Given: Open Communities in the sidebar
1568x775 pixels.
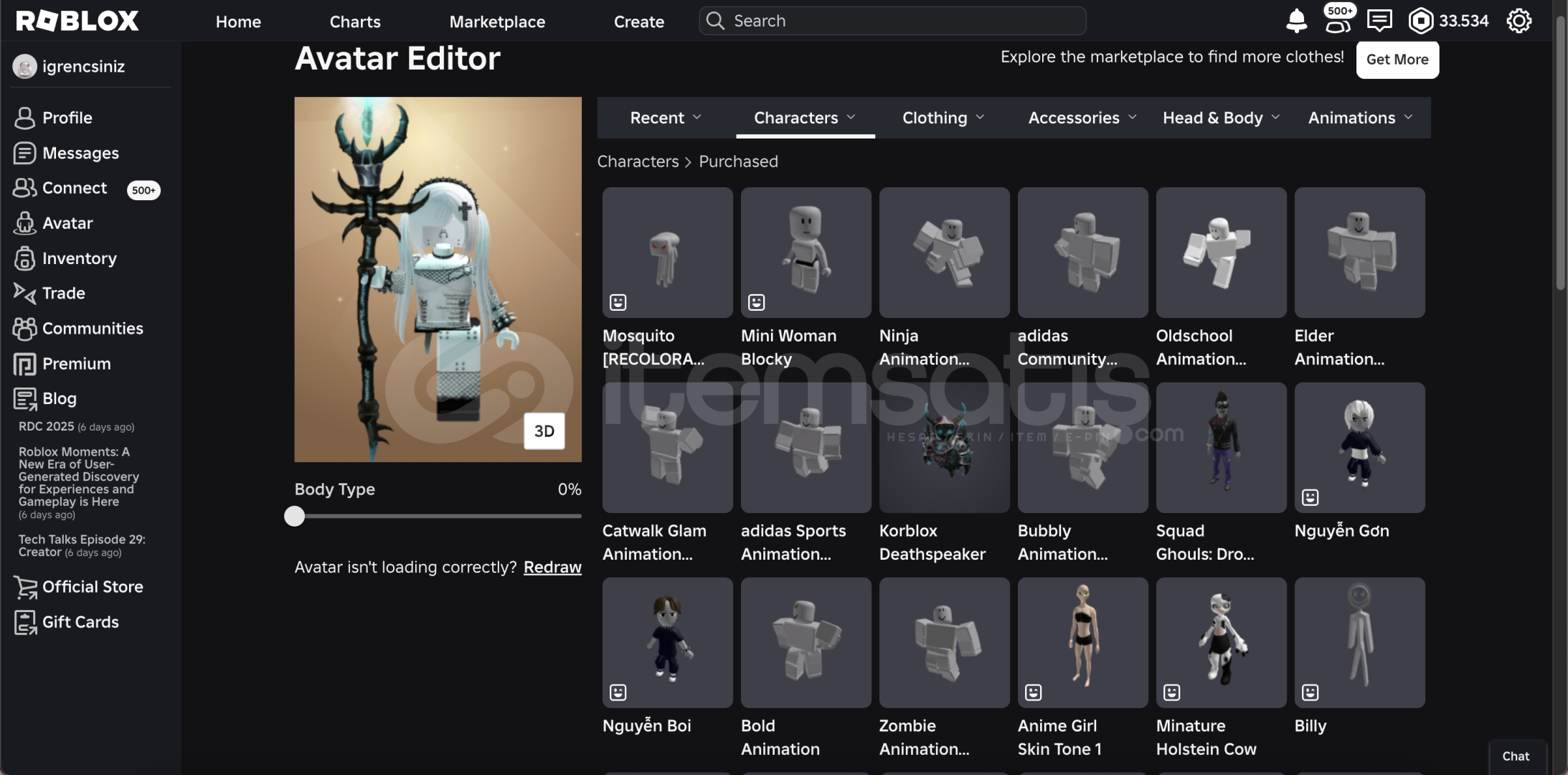Looking at the screenshot, I should [x=77, y=328].
